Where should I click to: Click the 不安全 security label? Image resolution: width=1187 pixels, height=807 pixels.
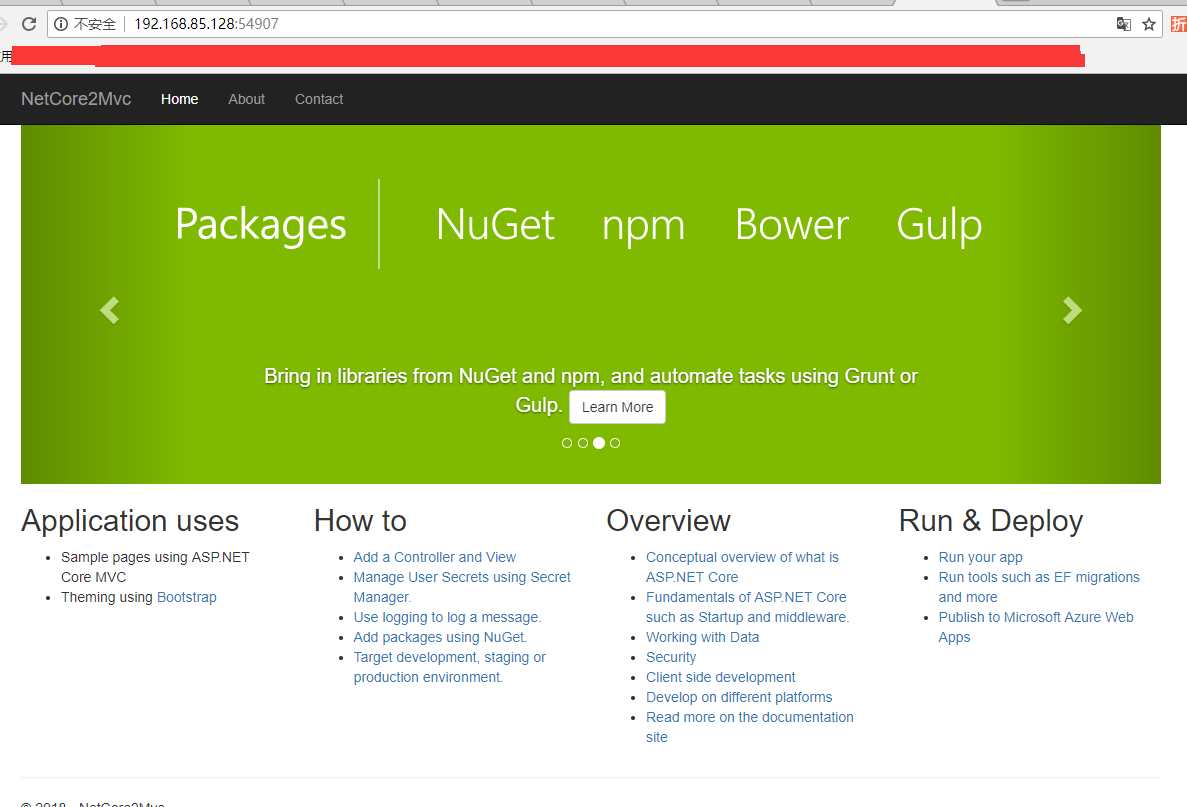pyautogui.click(x=95, y=24)
